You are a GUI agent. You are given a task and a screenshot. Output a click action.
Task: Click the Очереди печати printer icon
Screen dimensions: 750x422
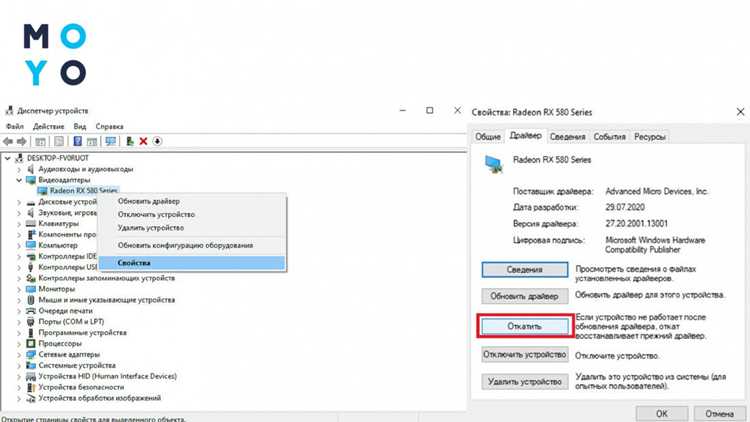pos(31,311)
